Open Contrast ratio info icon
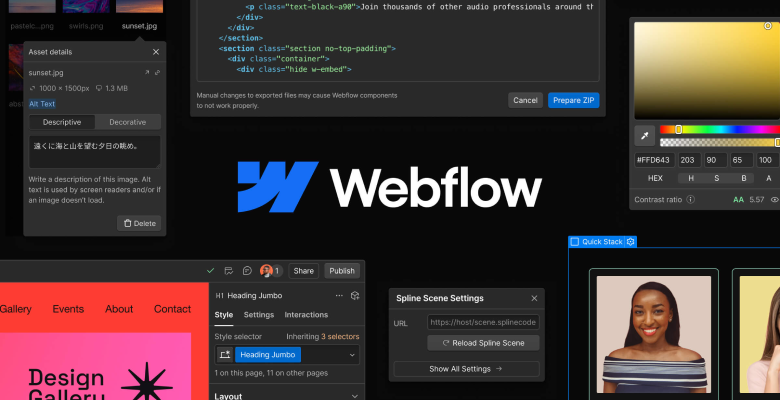The height and width of the screenshot is (400, 780). 690,200
